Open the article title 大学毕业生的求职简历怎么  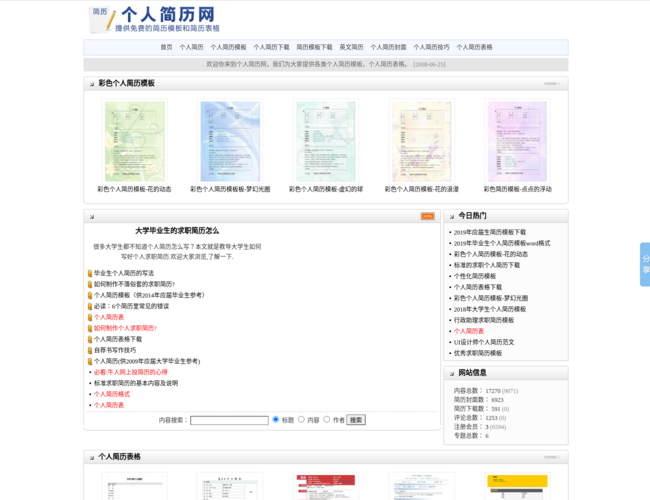pos(177,231)
